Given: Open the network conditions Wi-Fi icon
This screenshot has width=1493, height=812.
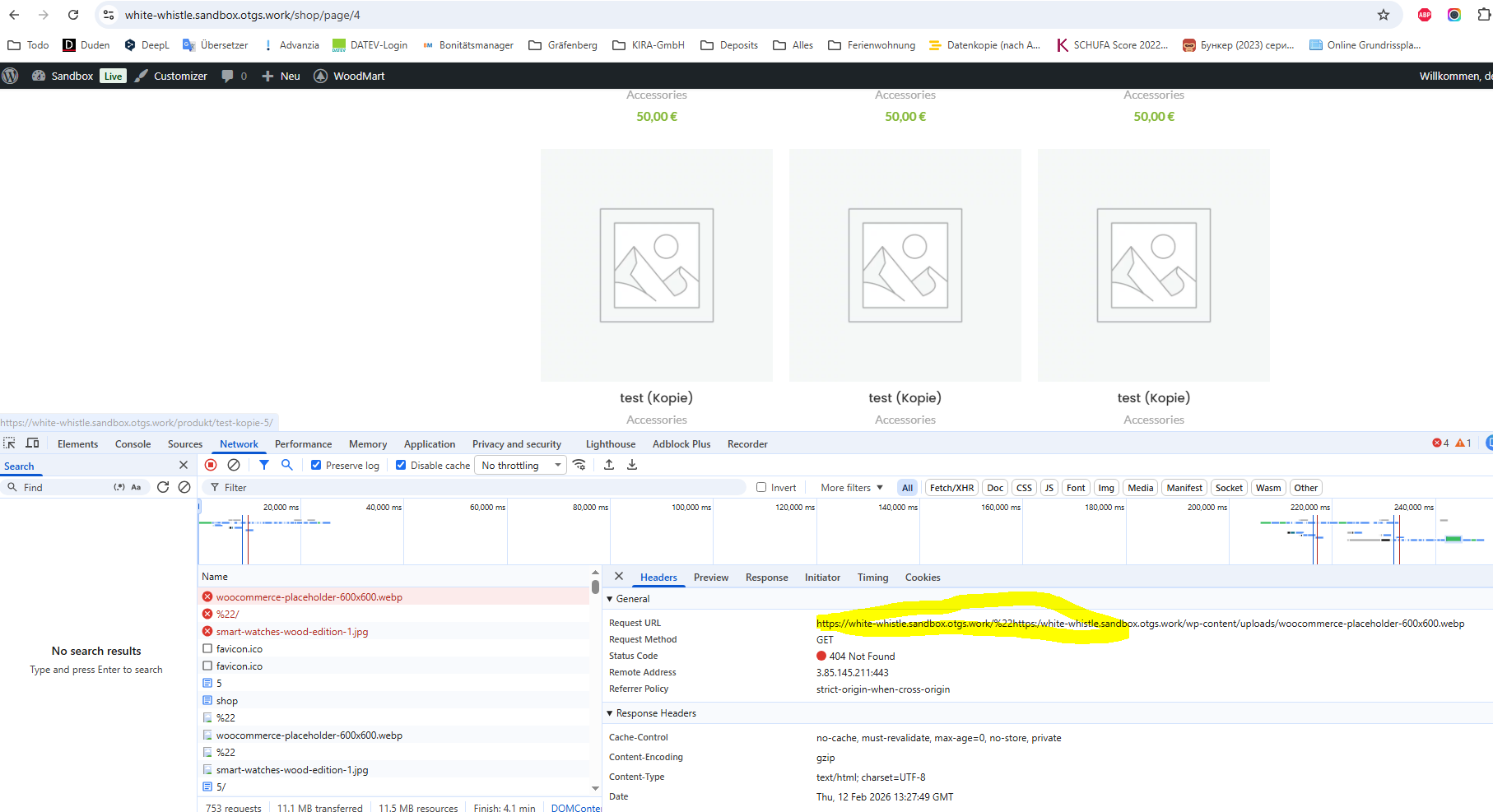Looking at the screenshot, I should (x=579, y=465).
